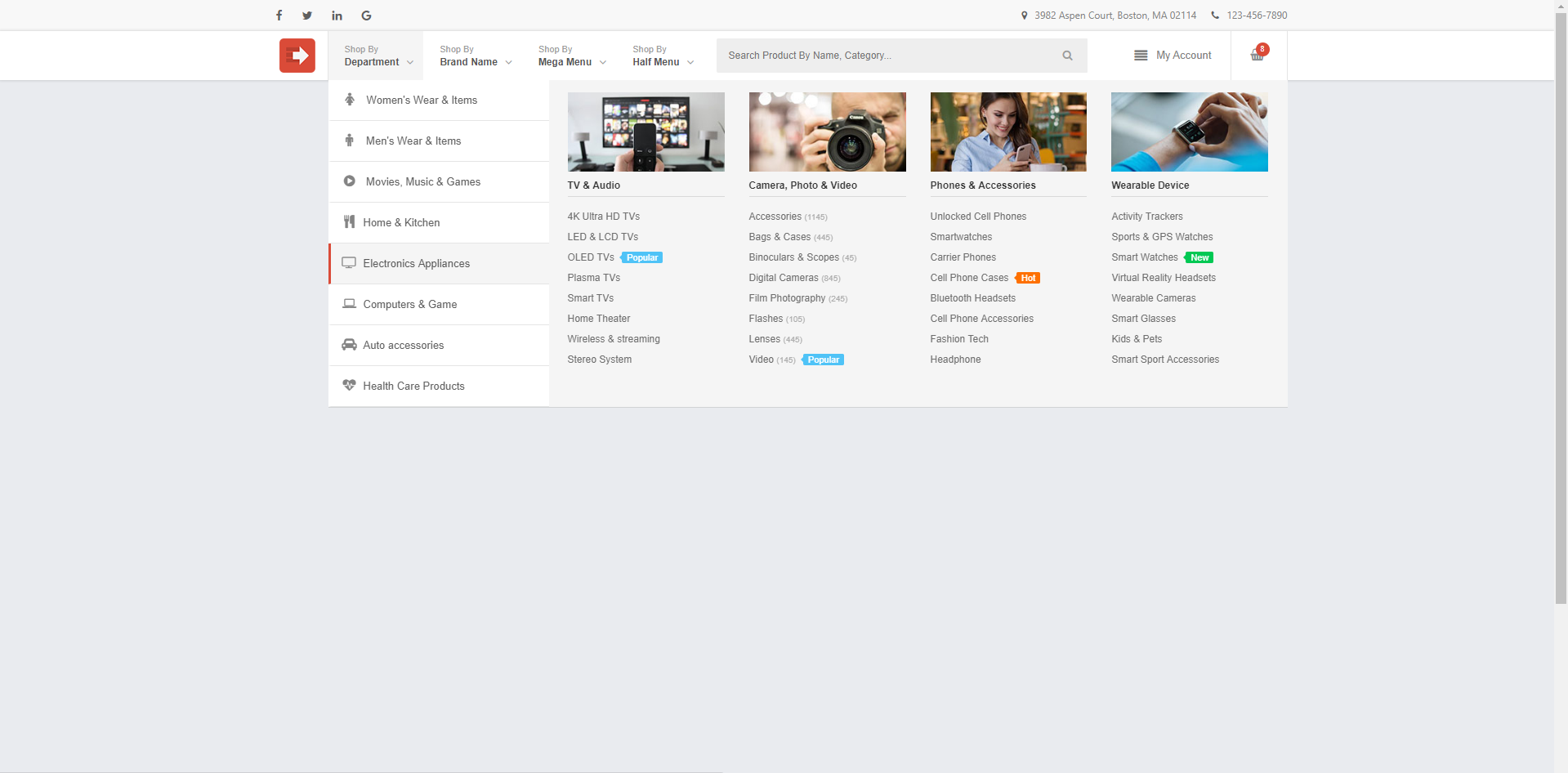Open the TV & Audio heading
Viewport: 1568px width, 773px height.
pos(594,185)
